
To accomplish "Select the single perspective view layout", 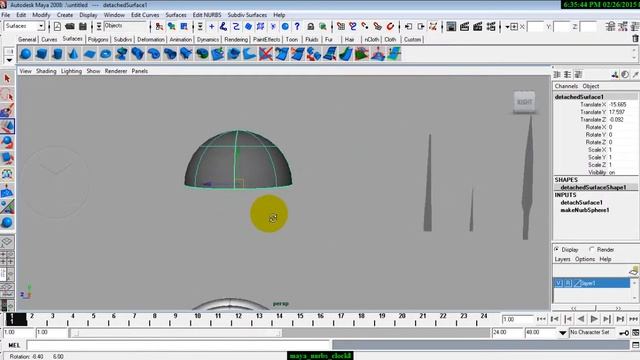I will coord(7,242).
